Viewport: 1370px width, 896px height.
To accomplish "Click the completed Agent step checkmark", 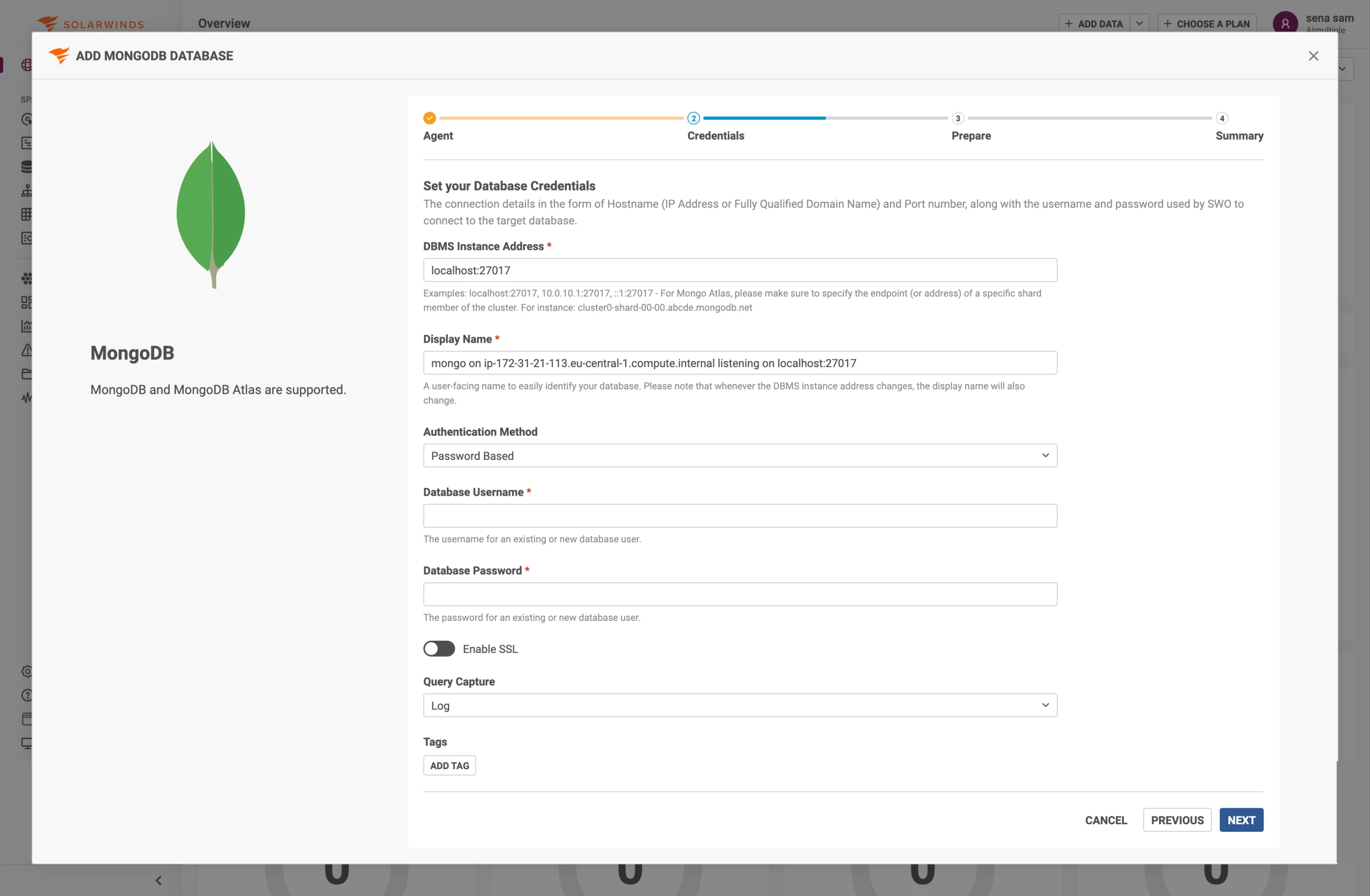I will click(x=429, y=118).
